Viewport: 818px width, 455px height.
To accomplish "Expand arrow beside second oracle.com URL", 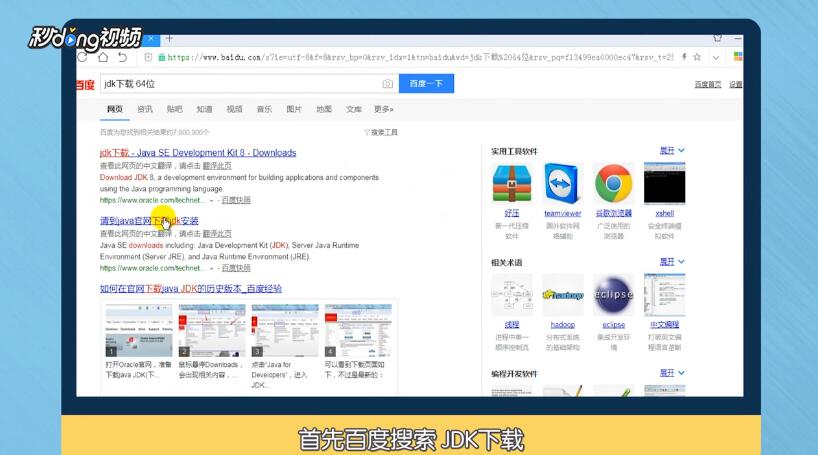I will point(211,268).
